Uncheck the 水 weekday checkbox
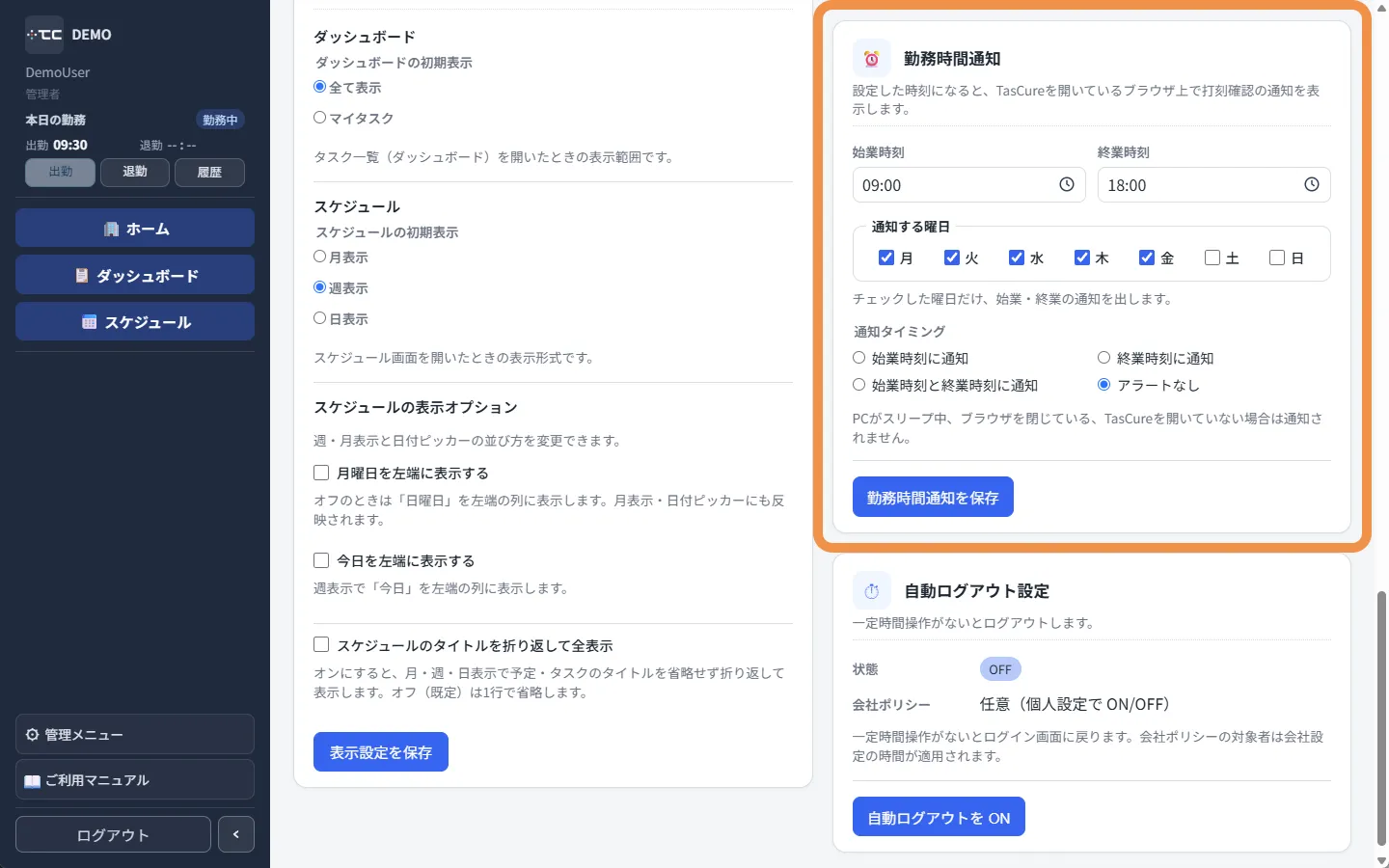This screenshot has height=868, width=1389. point(1017,258)
